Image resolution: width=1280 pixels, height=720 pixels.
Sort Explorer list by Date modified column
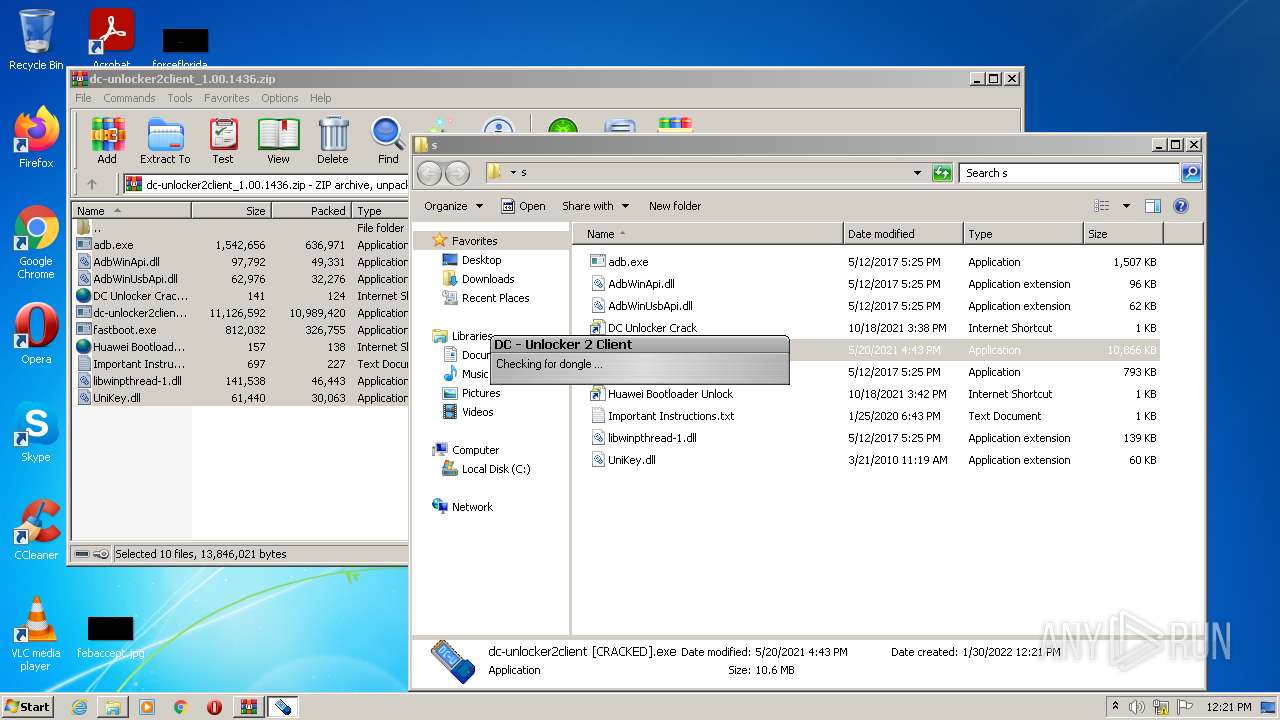903,234
